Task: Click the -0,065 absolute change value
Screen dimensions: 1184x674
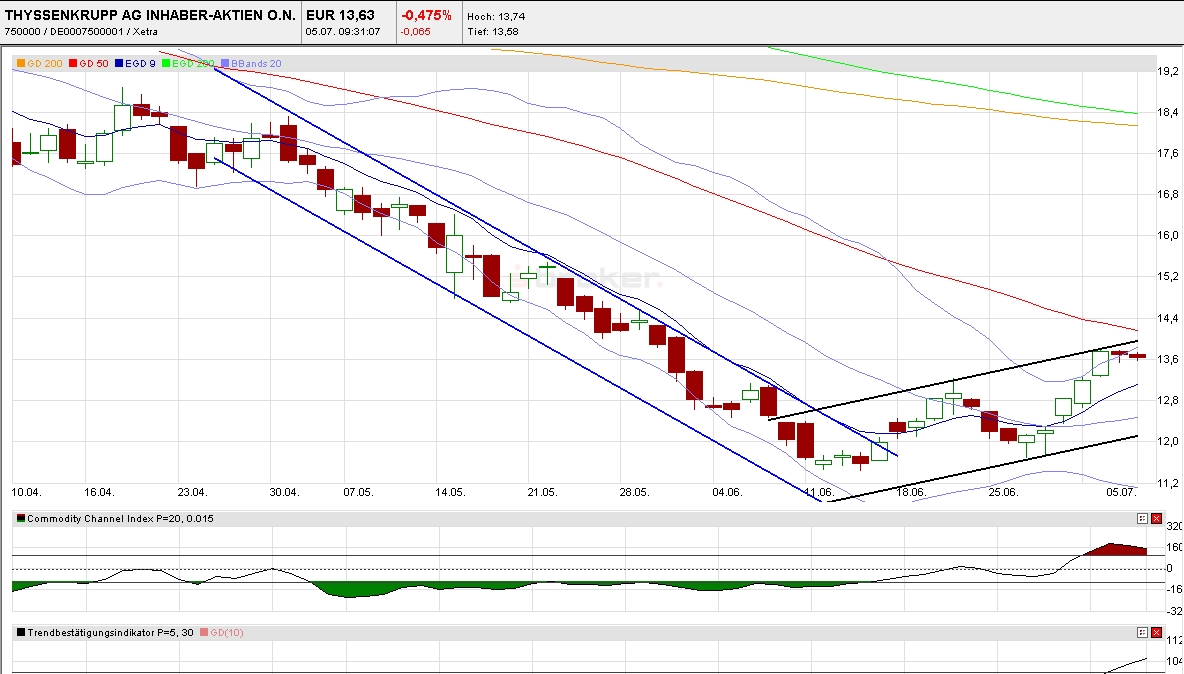Action: click(x=416, y=32)
